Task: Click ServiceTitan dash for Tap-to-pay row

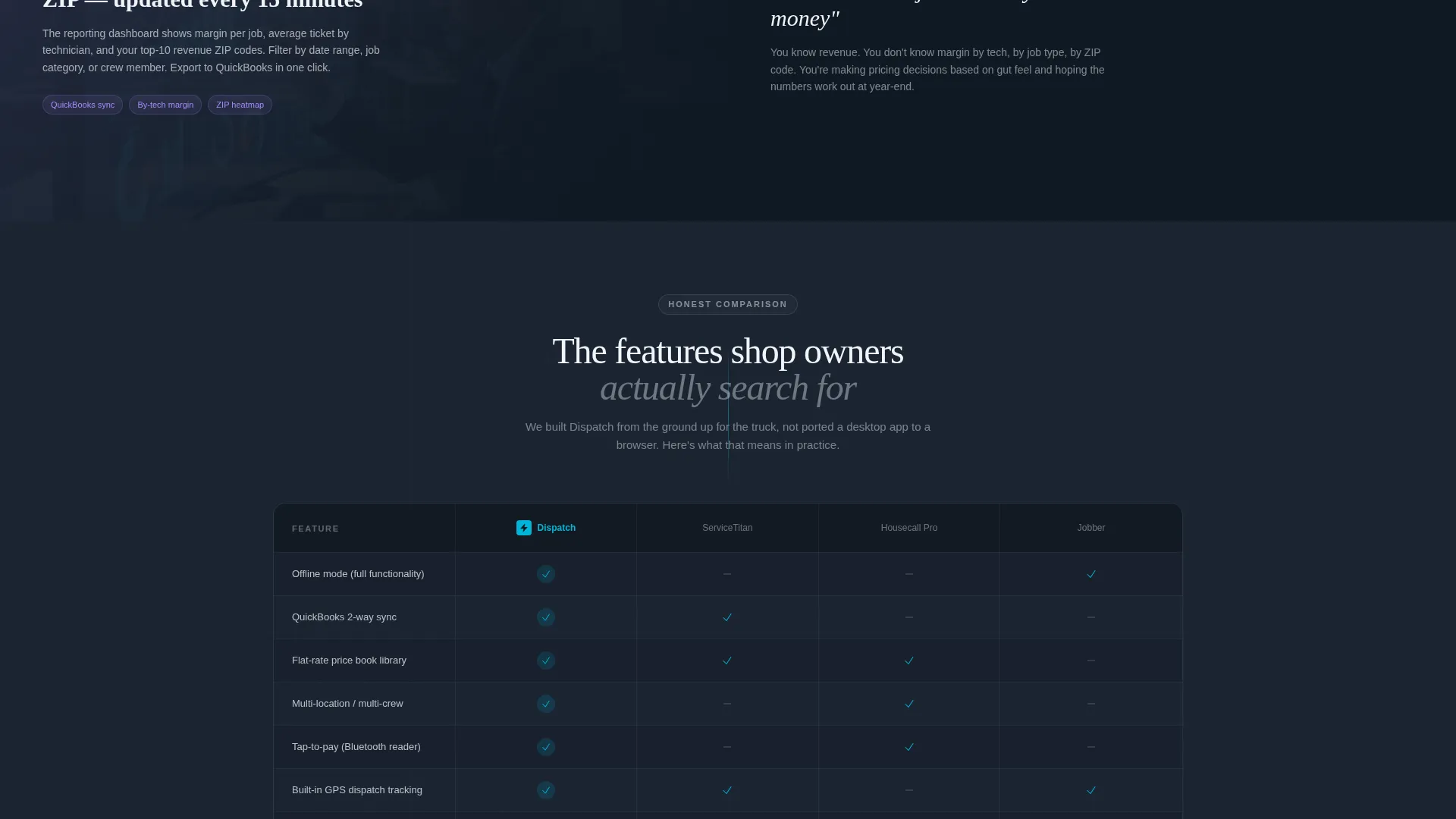Action: 727,747
